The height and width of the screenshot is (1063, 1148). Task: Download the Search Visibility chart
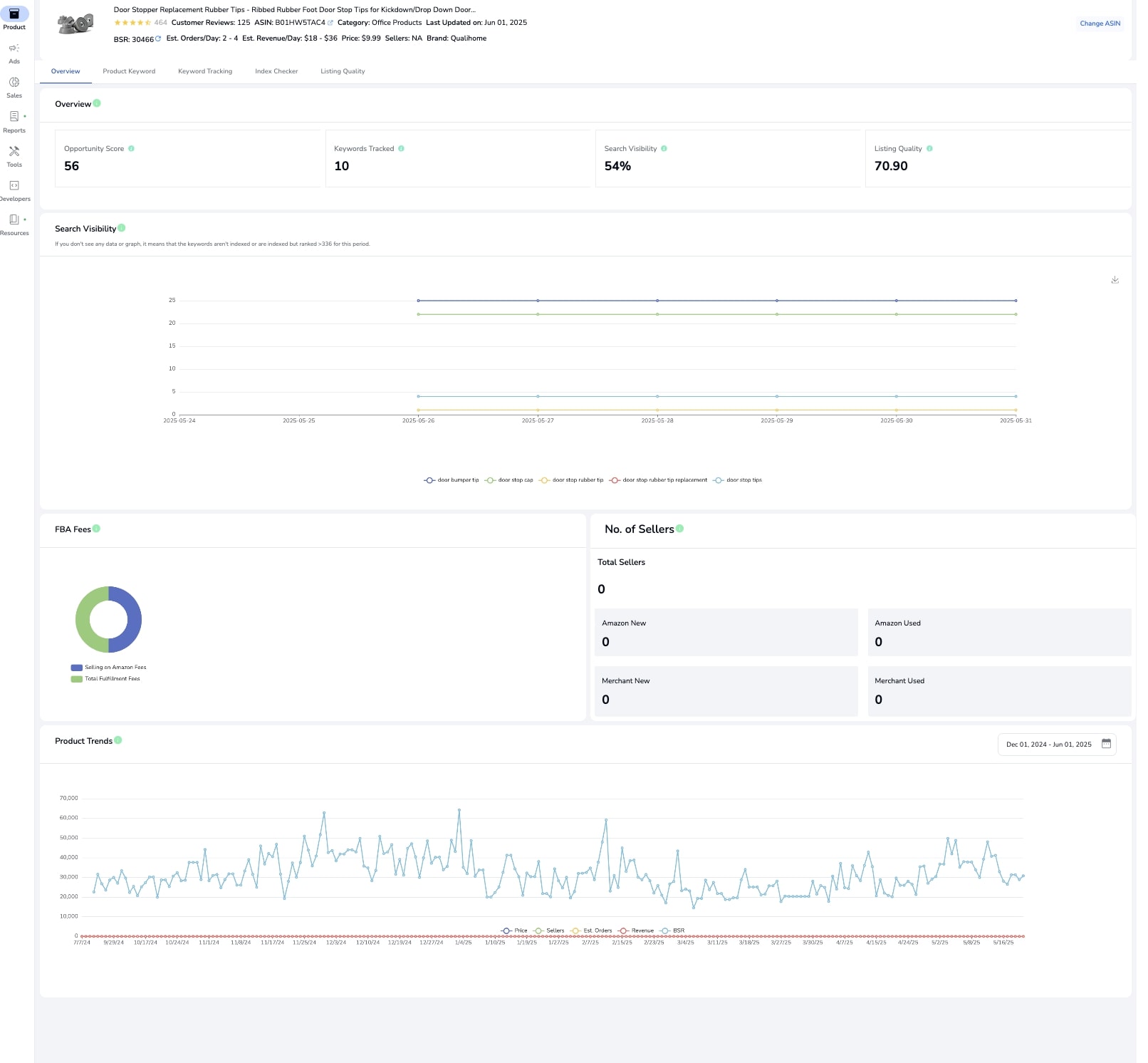click(1115, 280)
